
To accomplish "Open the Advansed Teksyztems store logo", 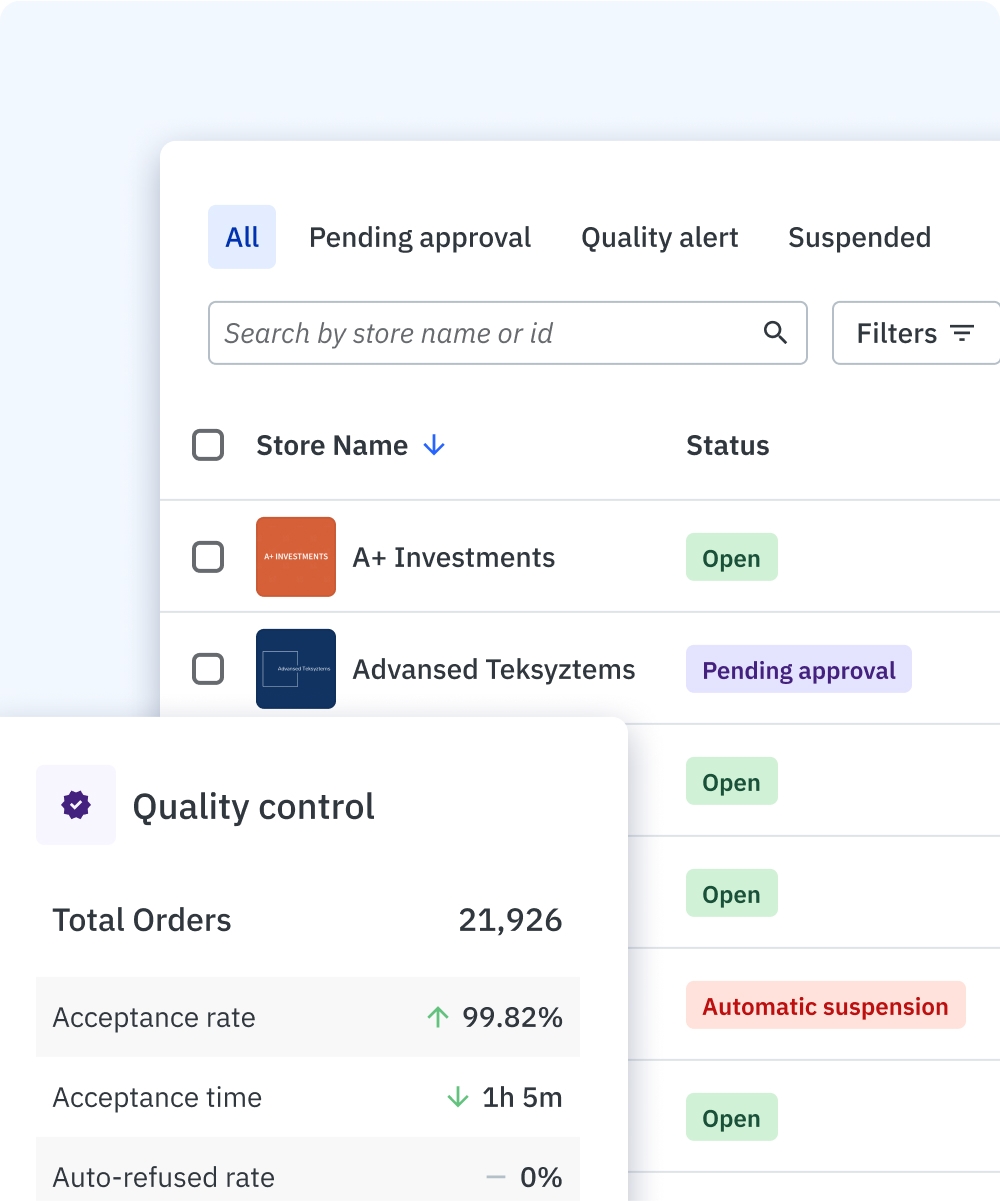I will coord(296,669).
